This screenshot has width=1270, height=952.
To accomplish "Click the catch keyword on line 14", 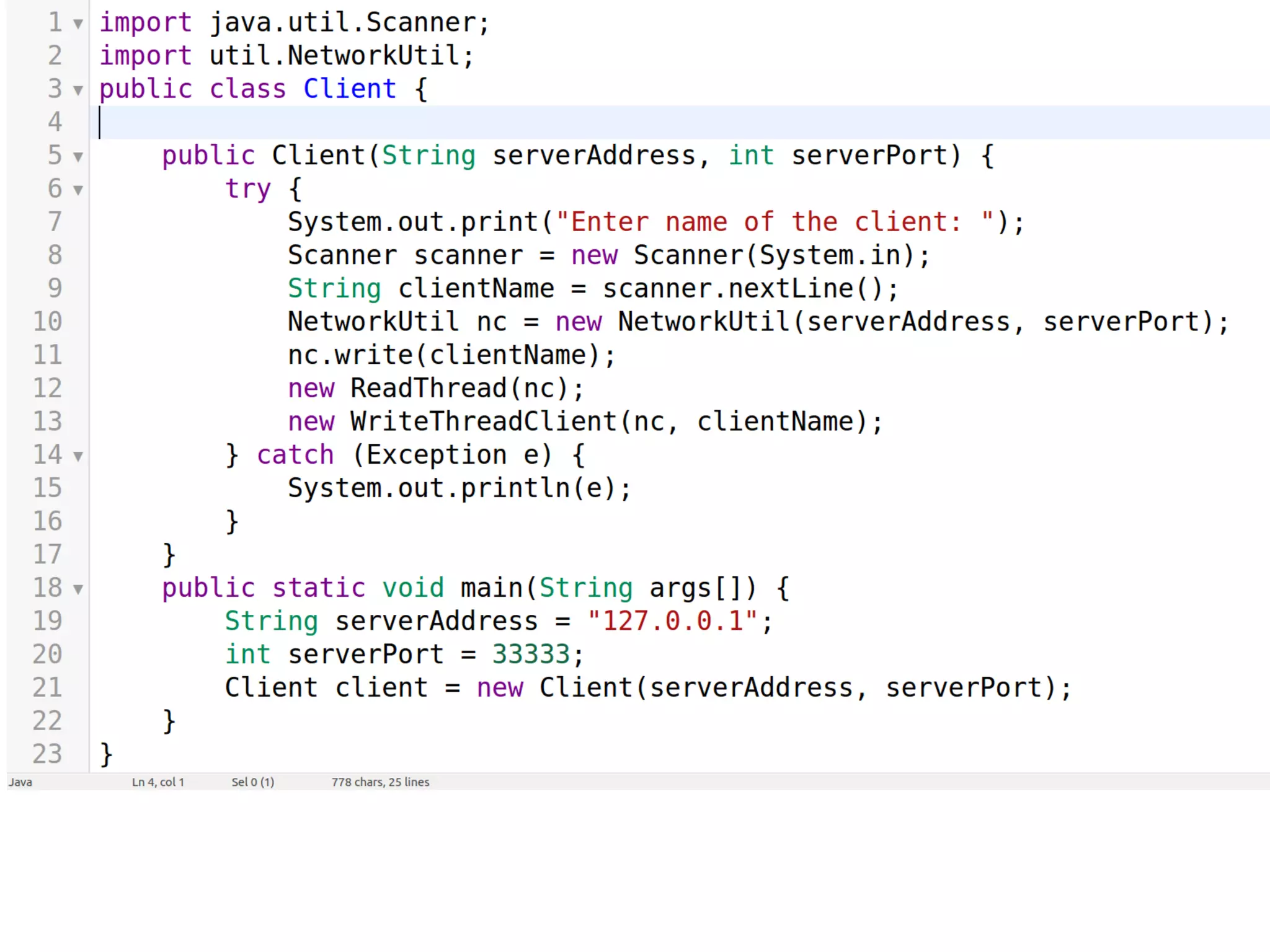I will 295,456.
